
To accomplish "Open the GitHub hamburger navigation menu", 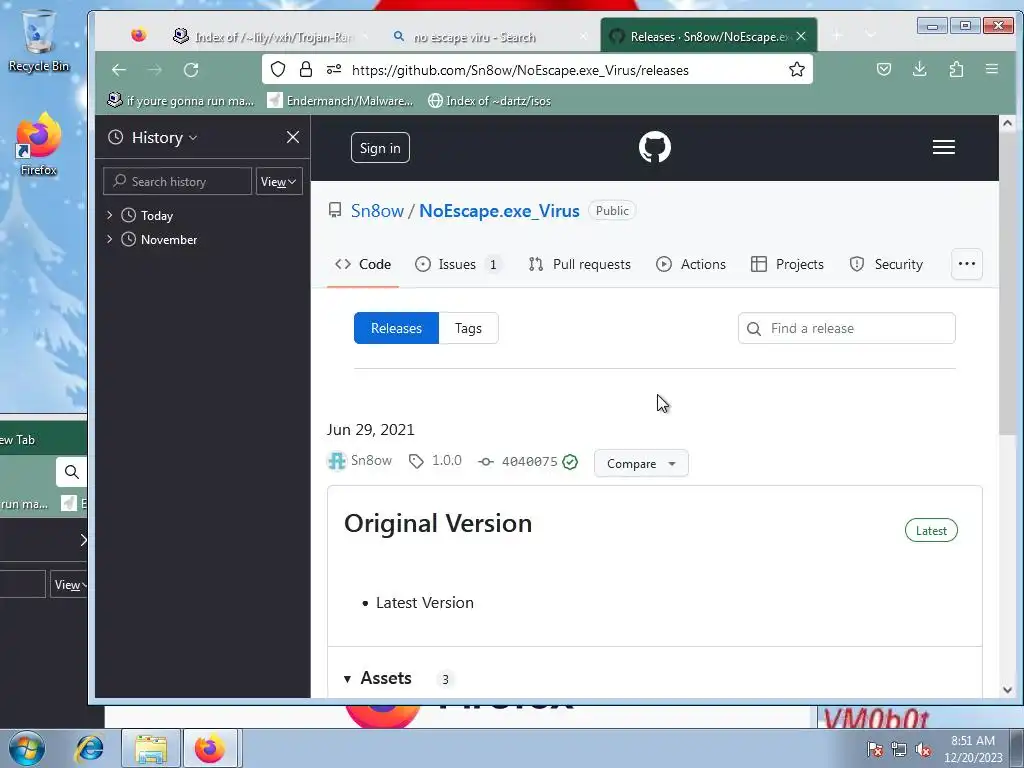I will point(944,147).
